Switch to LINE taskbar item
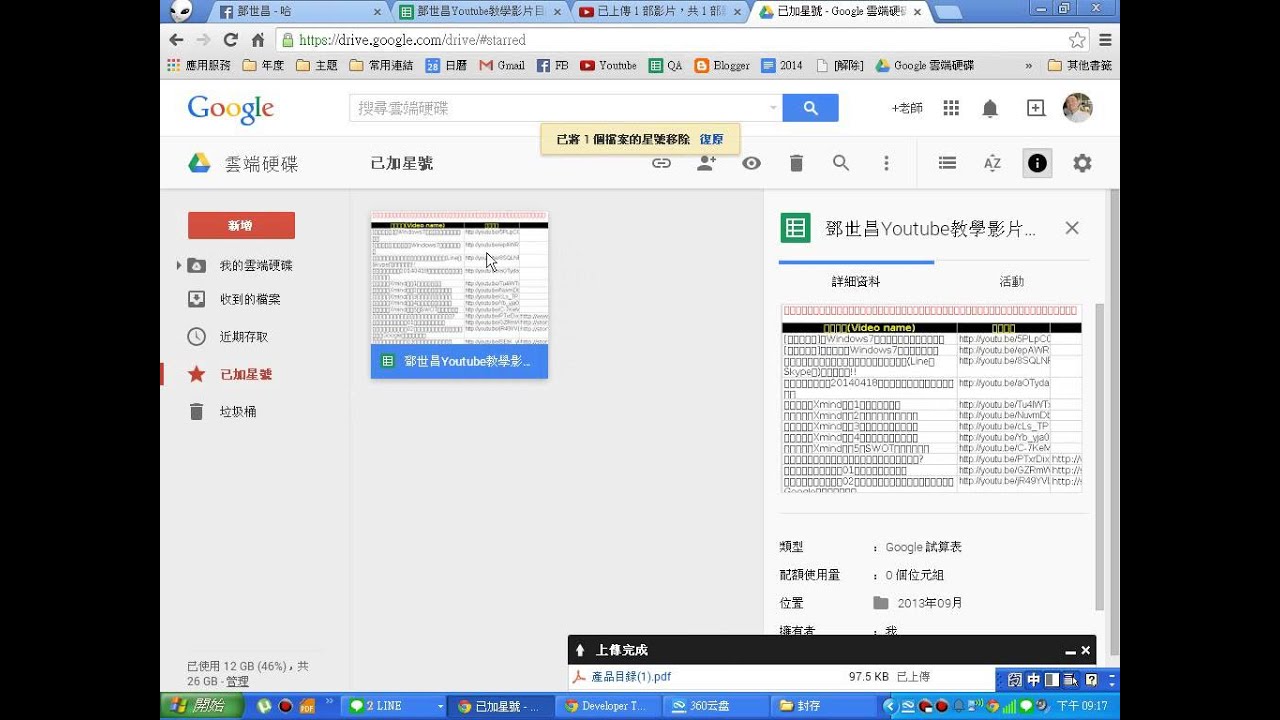Screen dimensions: 1280x720 [392, 706]
